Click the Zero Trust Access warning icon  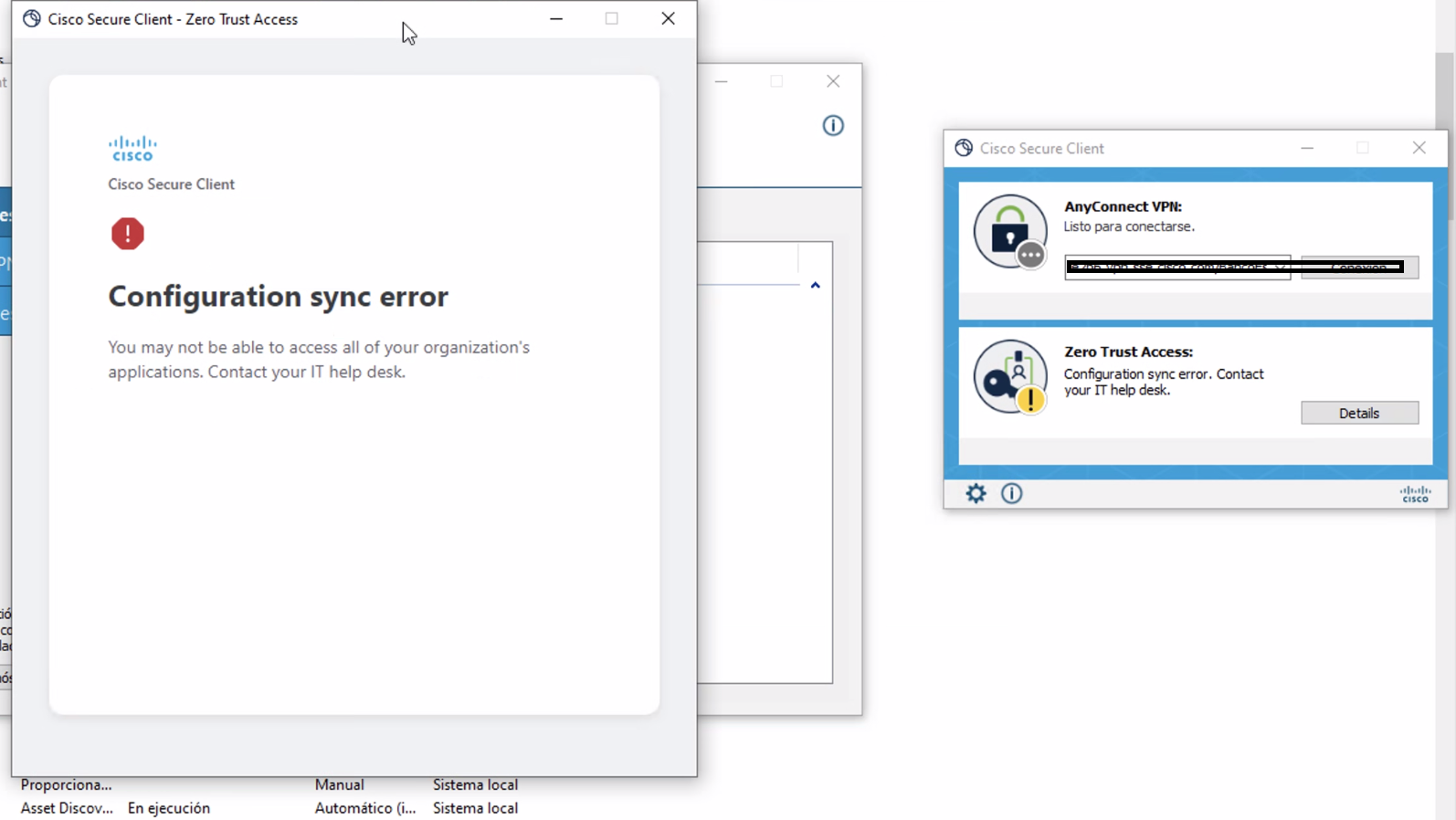tap(1010, 376)
